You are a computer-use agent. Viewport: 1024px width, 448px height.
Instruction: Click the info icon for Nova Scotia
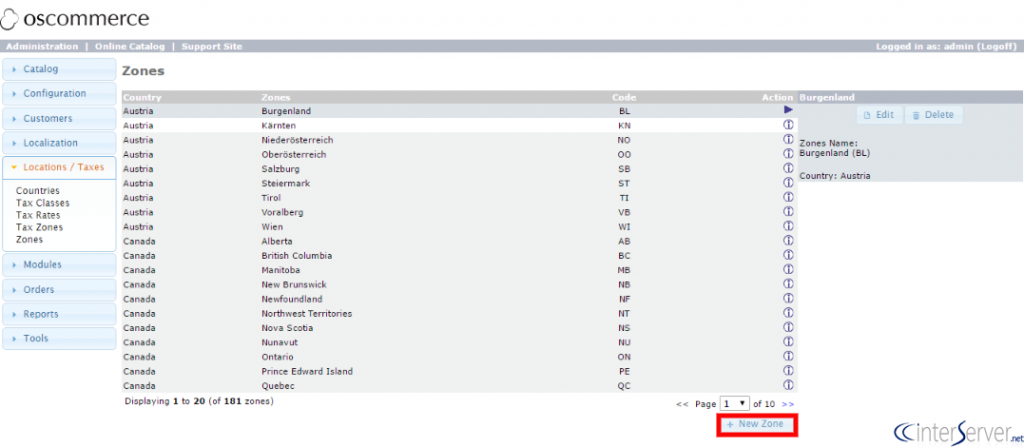click(788, 327)
